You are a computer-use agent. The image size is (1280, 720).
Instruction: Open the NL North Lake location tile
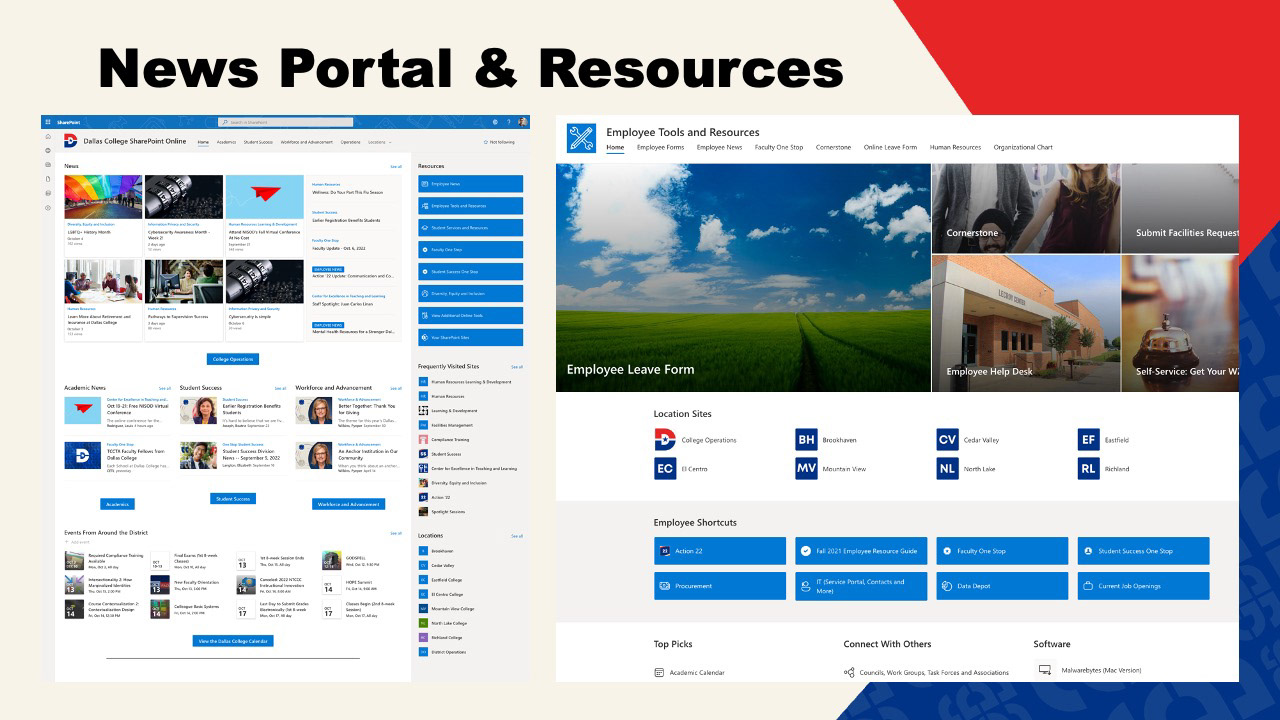coord(948,468)
